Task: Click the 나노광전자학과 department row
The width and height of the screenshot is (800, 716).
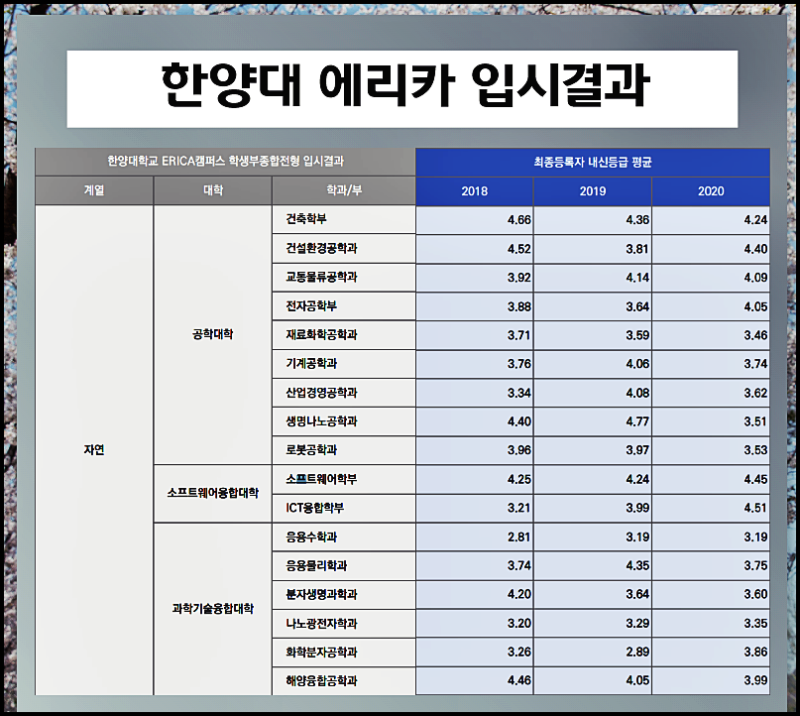Action: pyautogui.click(x=344, y=623)
